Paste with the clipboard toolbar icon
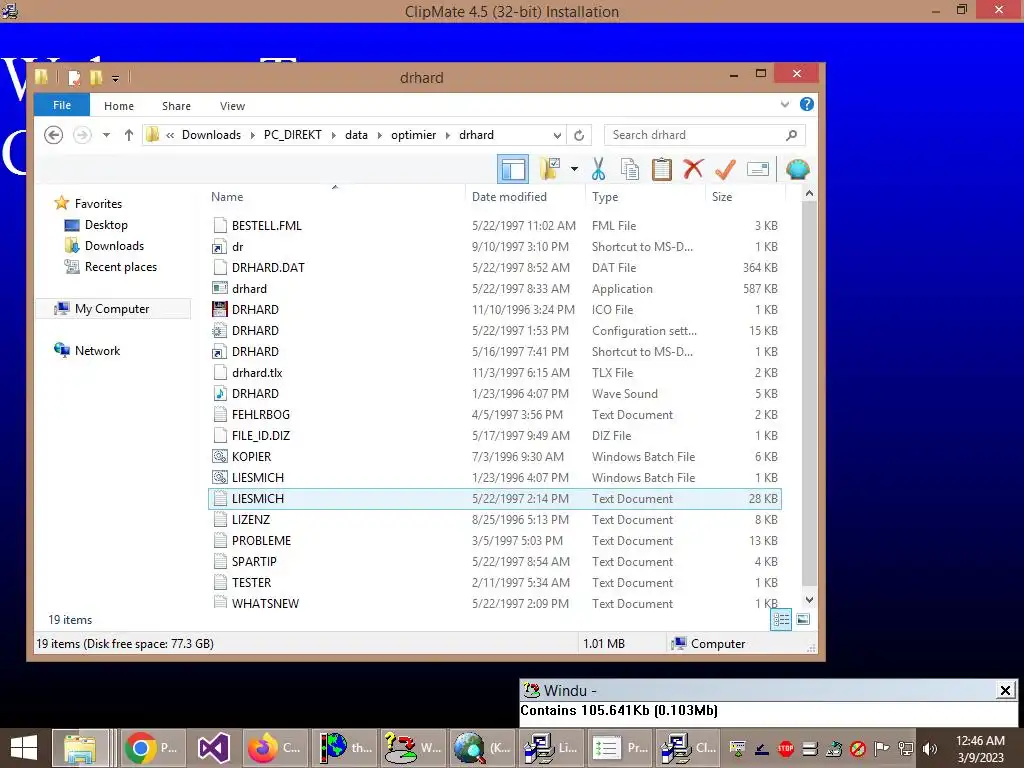Screen dimensions: 1024x768 click(662, 169)
